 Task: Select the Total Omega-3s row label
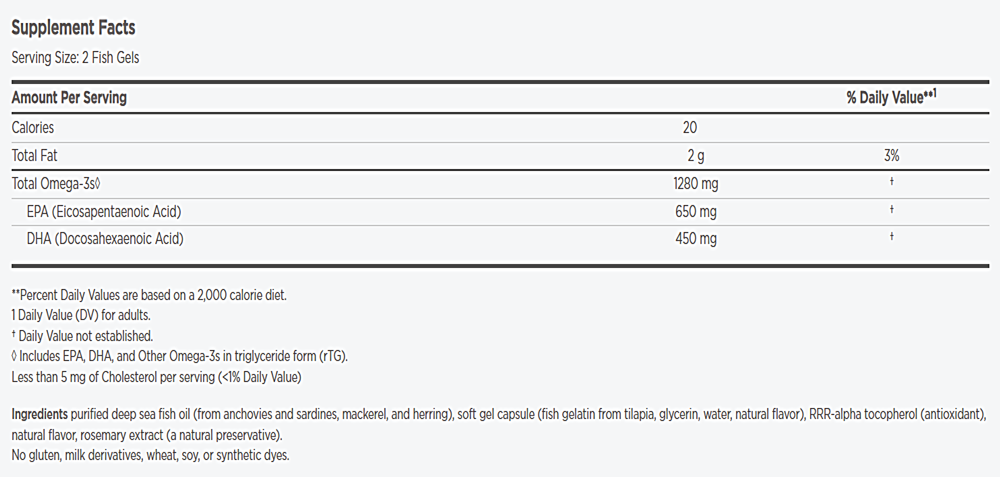tap(58, 184)
